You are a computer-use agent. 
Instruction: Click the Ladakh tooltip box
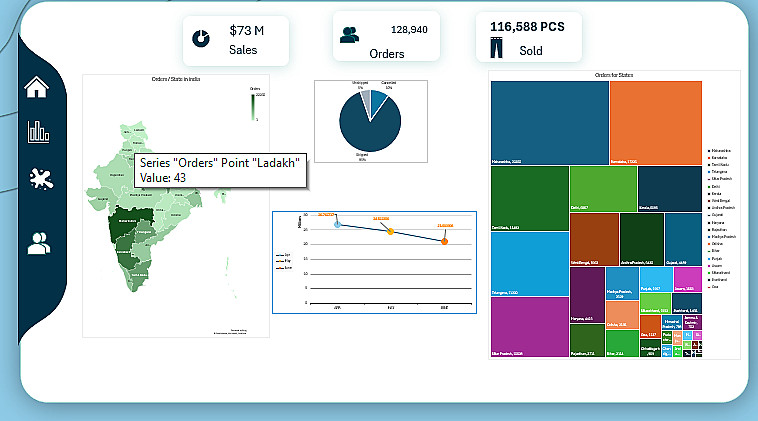click(220, 170)
